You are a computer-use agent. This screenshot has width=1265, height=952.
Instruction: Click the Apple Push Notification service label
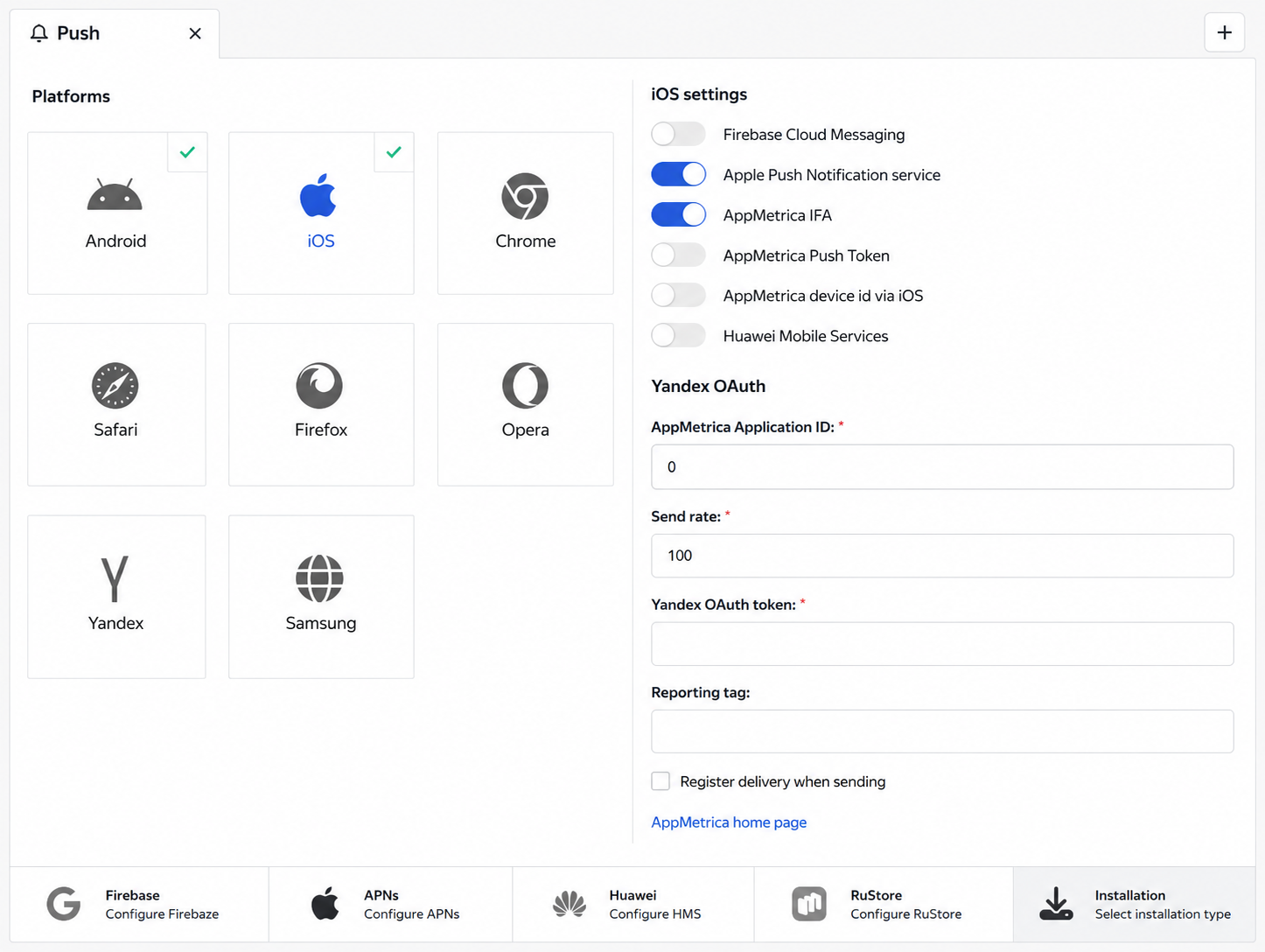pyautogui.click(x=831, y=174)
